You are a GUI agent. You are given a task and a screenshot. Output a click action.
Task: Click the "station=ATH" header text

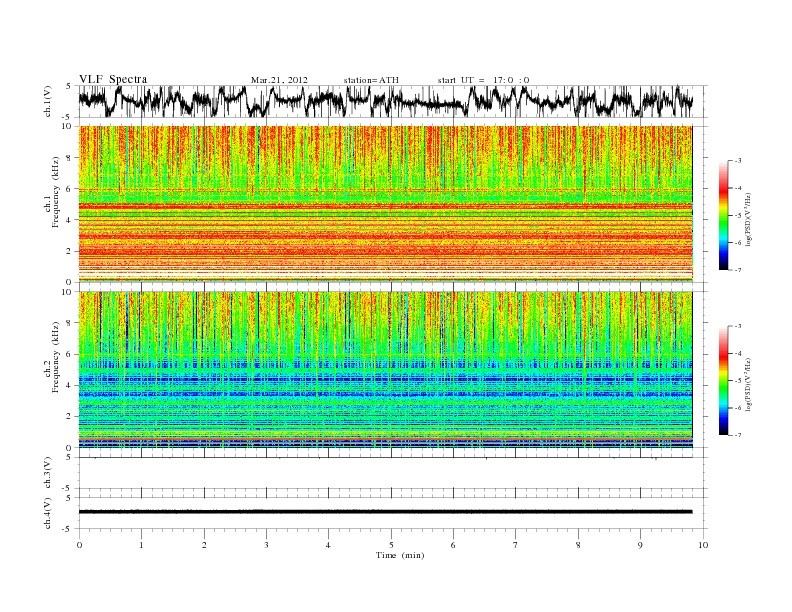point(371,80)
